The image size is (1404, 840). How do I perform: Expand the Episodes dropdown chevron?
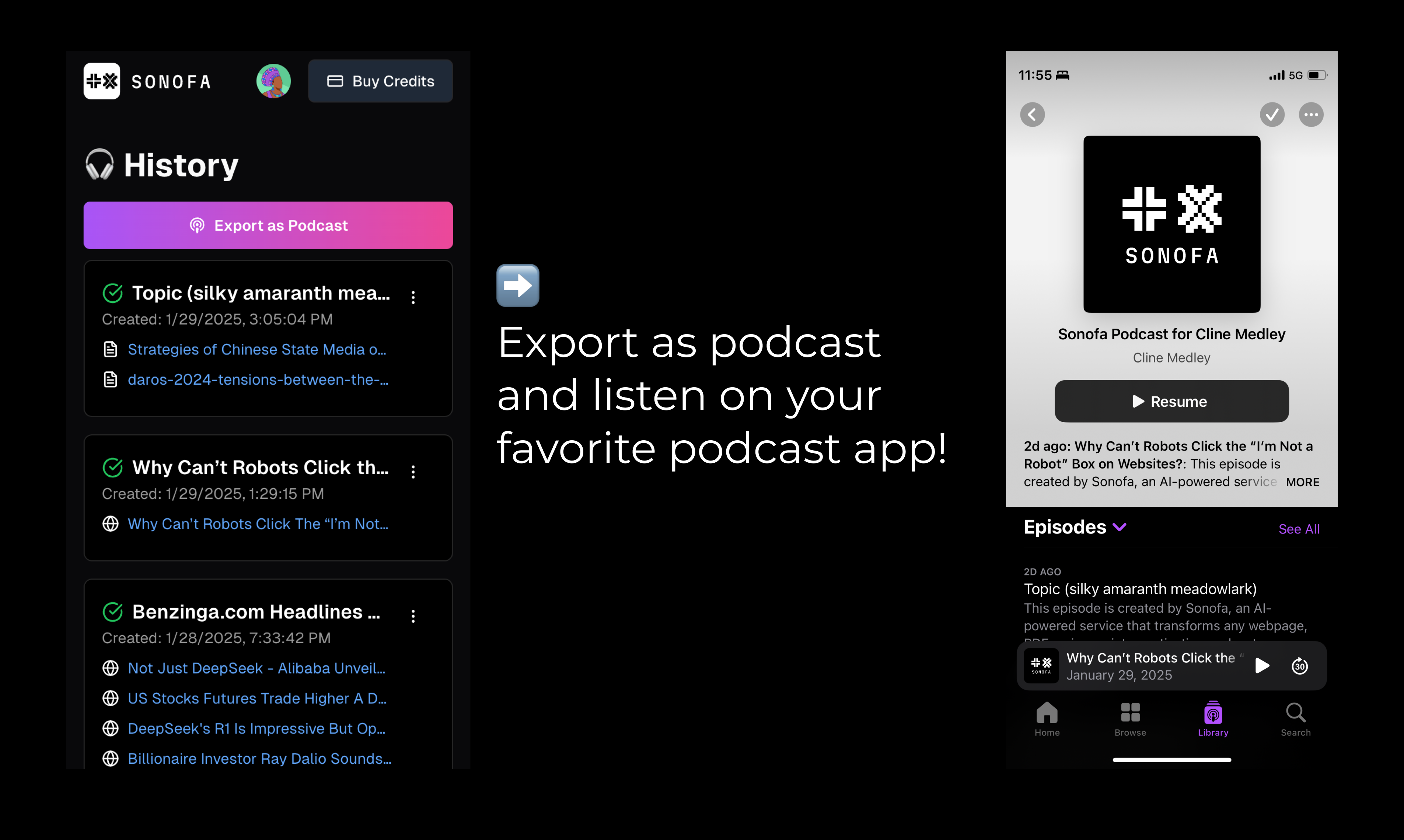pyautogui.click(x=1119, y=528)
